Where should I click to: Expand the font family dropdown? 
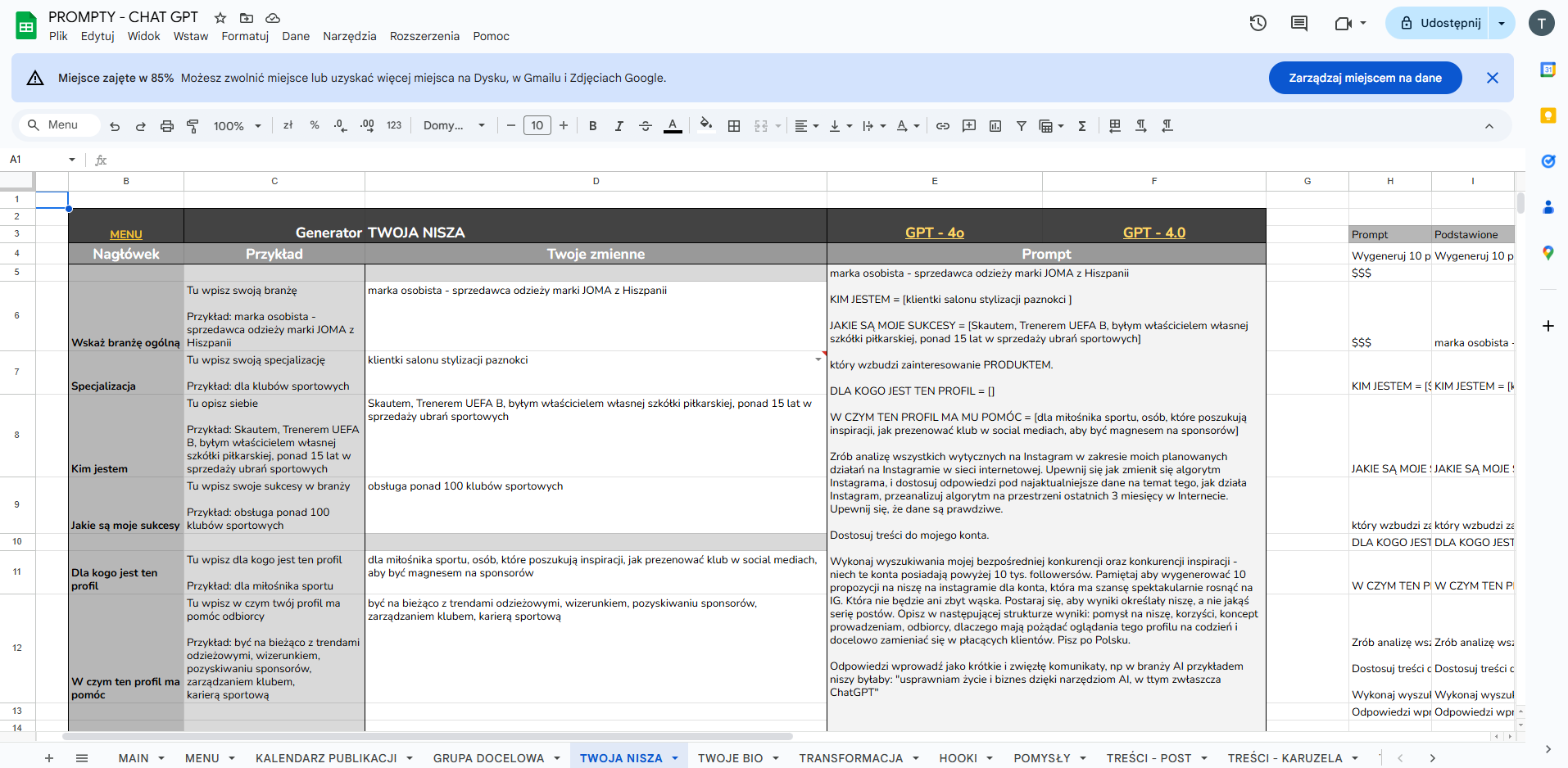[x=454, y=126]
